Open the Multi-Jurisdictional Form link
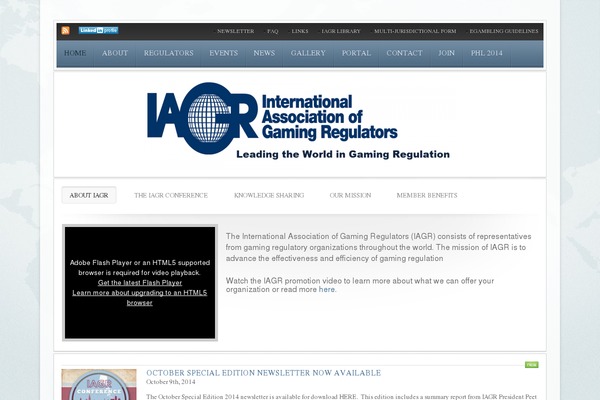600x400 pixels. click(415, 31)
